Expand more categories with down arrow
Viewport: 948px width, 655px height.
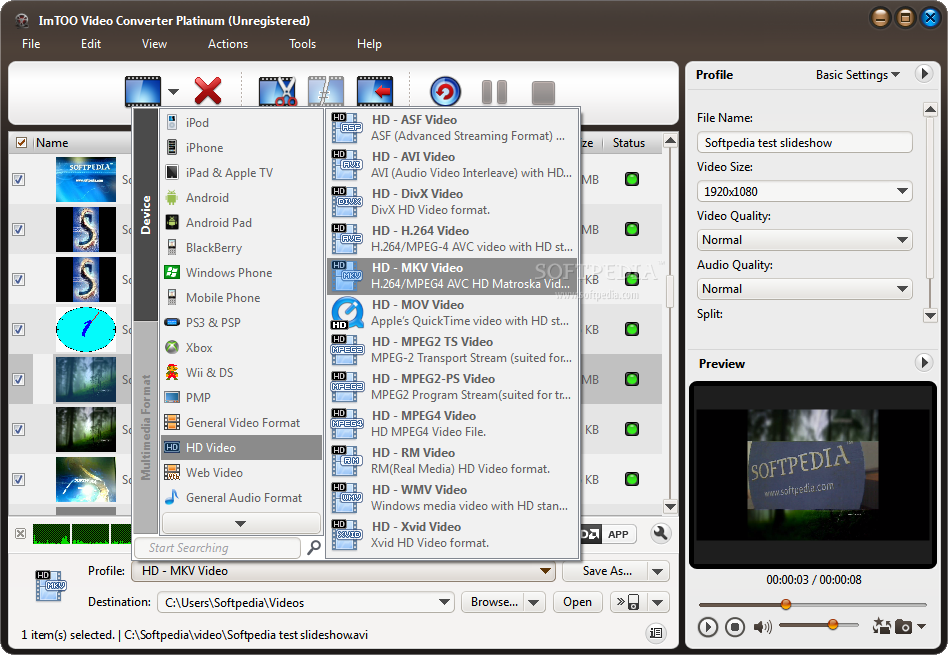(x=241, y=524)
